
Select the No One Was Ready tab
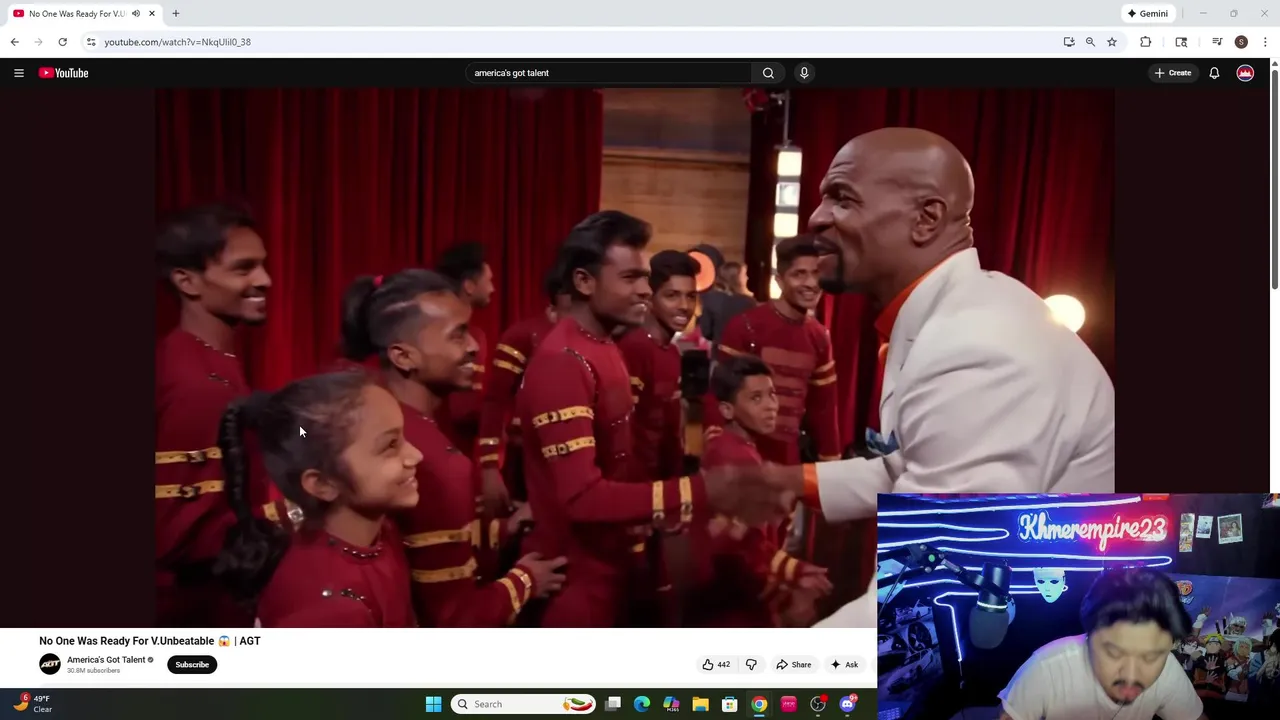point(84,14)
